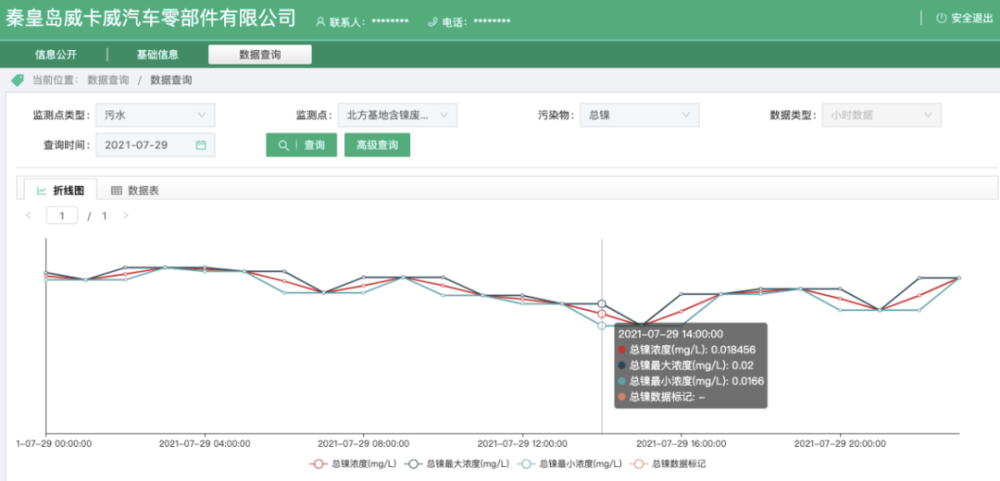1000x481 pixels.
Task: Click the tooltip timestamp 2021-07-29 14:00:00
Action: [x=670, y=334]
